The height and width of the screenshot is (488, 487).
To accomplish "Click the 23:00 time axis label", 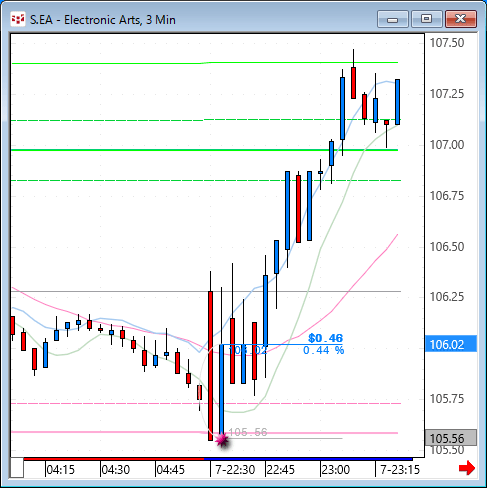I will click(336, 470).
